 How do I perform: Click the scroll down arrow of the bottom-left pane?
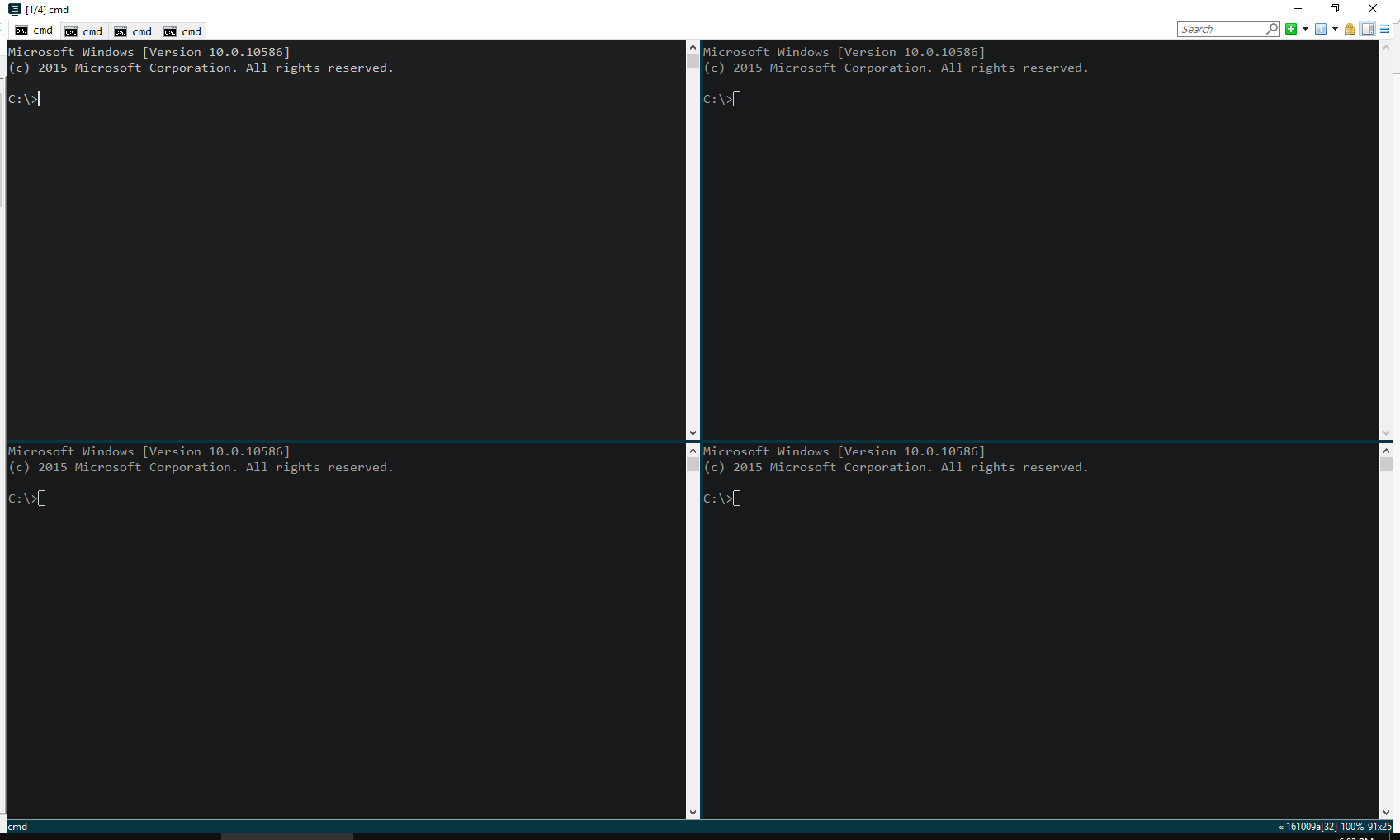click(693, 813)
